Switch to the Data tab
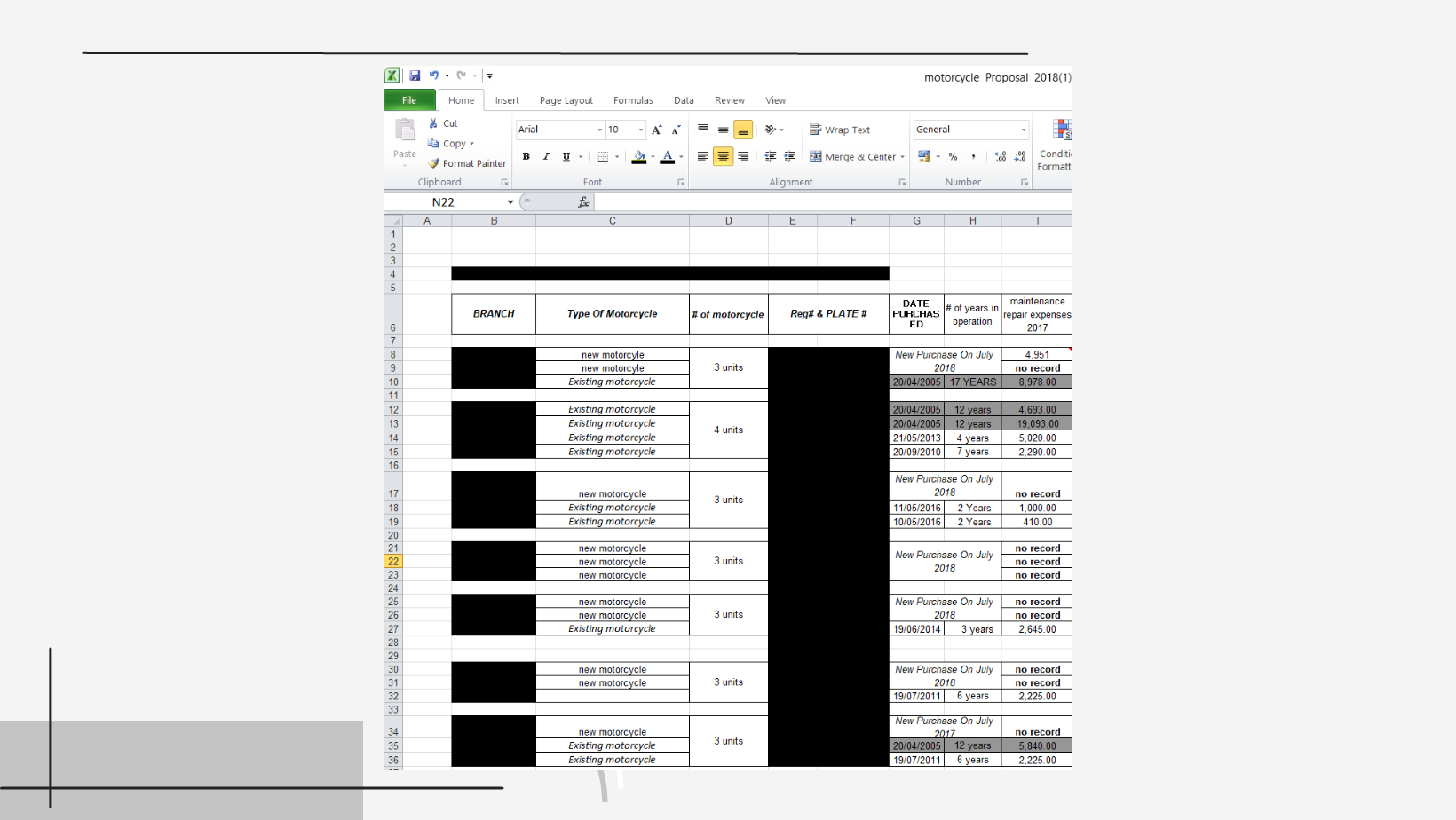 (x=684, y=100)
